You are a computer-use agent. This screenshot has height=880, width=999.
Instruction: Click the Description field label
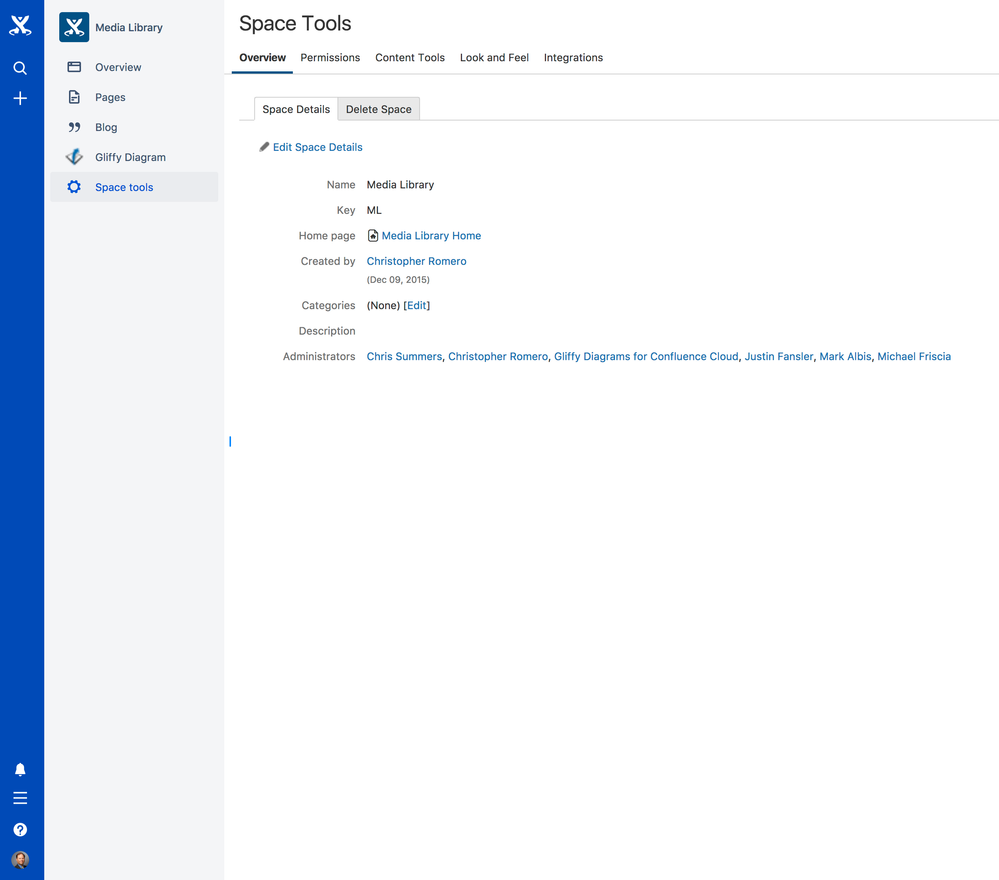[x=327, y=331]
